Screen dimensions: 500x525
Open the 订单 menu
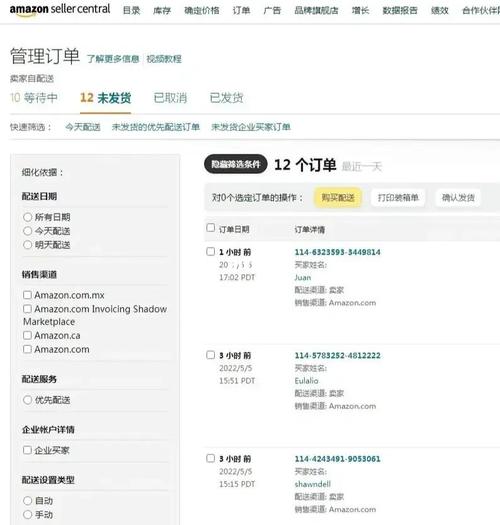[241, 10]
